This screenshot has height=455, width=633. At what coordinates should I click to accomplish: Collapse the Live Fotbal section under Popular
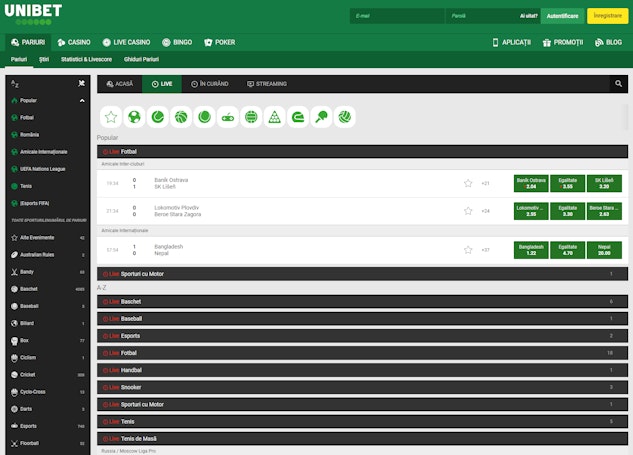point(362,152)
